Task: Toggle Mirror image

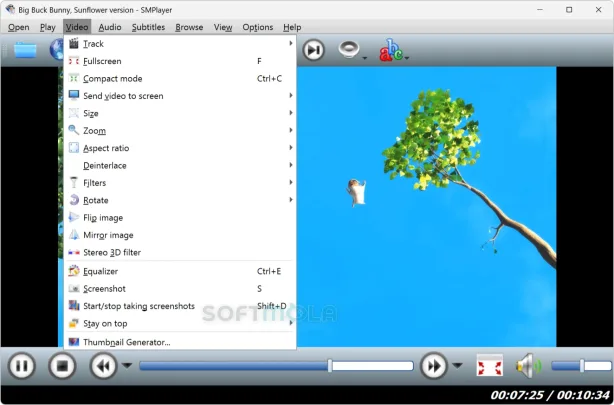Action: (180, 235)
